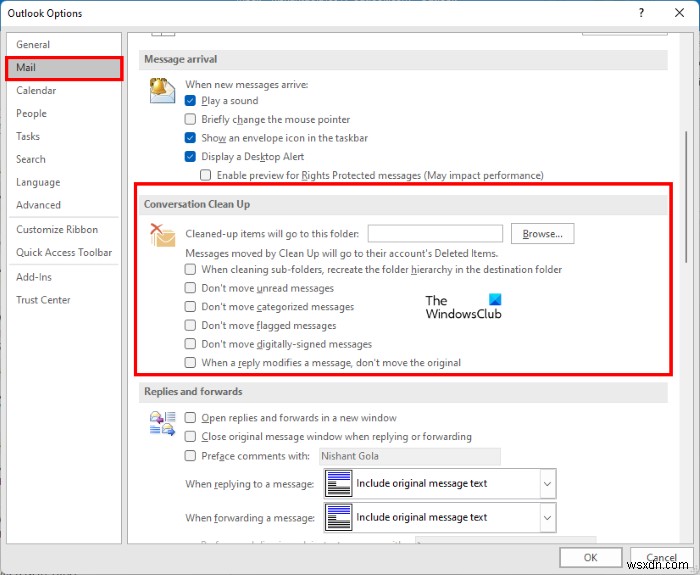Viewport: 700px width, 575px height.
Task: Open the Customize Ribbon category
Action: click(64, 229)
